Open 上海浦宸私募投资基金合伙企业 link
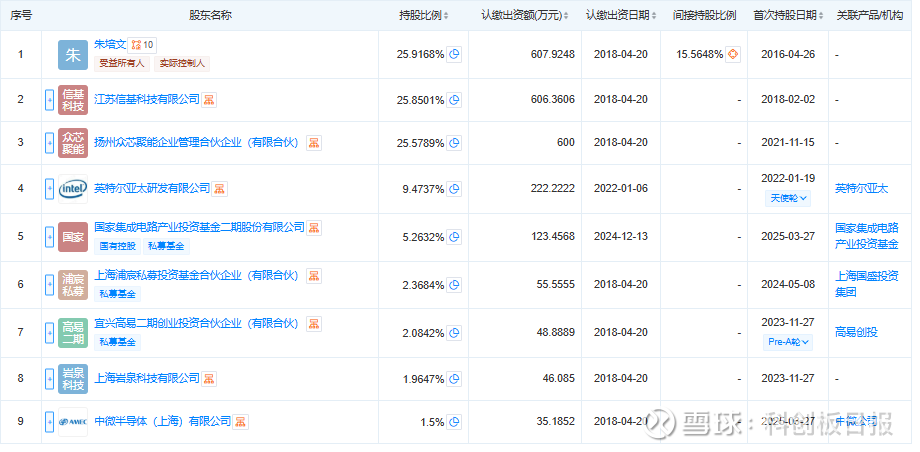920x452 pixels. (x=197, y=275)
